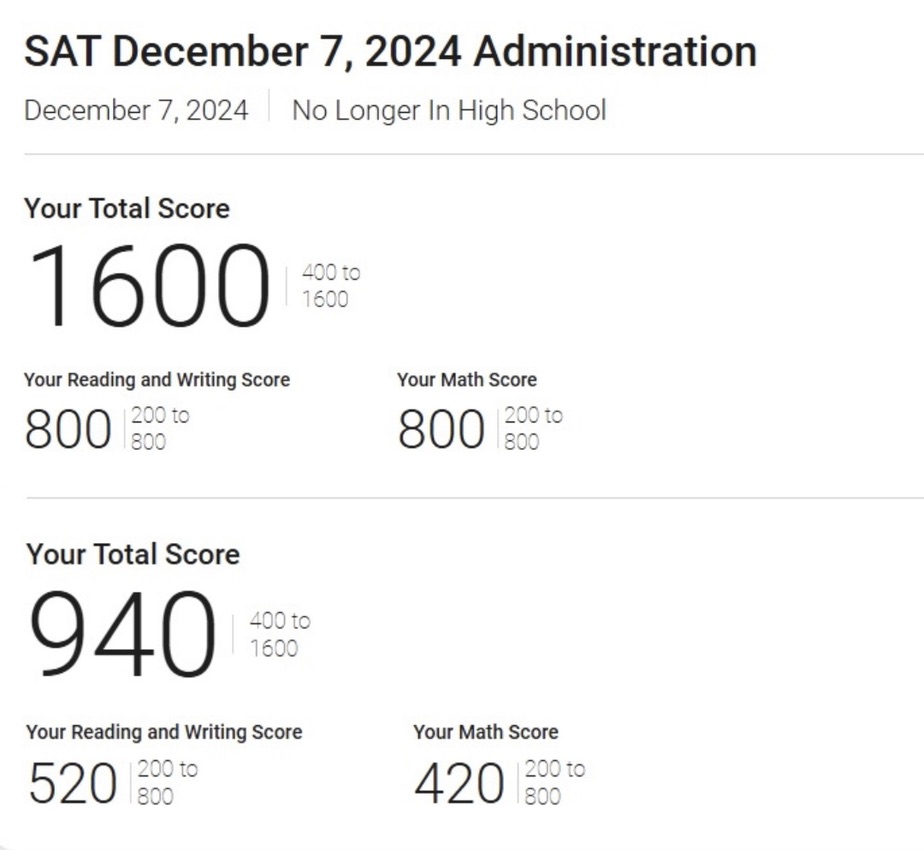Click the Your Math Score label above 420
Screen dimensions: 924x850
tap(486, 732)
